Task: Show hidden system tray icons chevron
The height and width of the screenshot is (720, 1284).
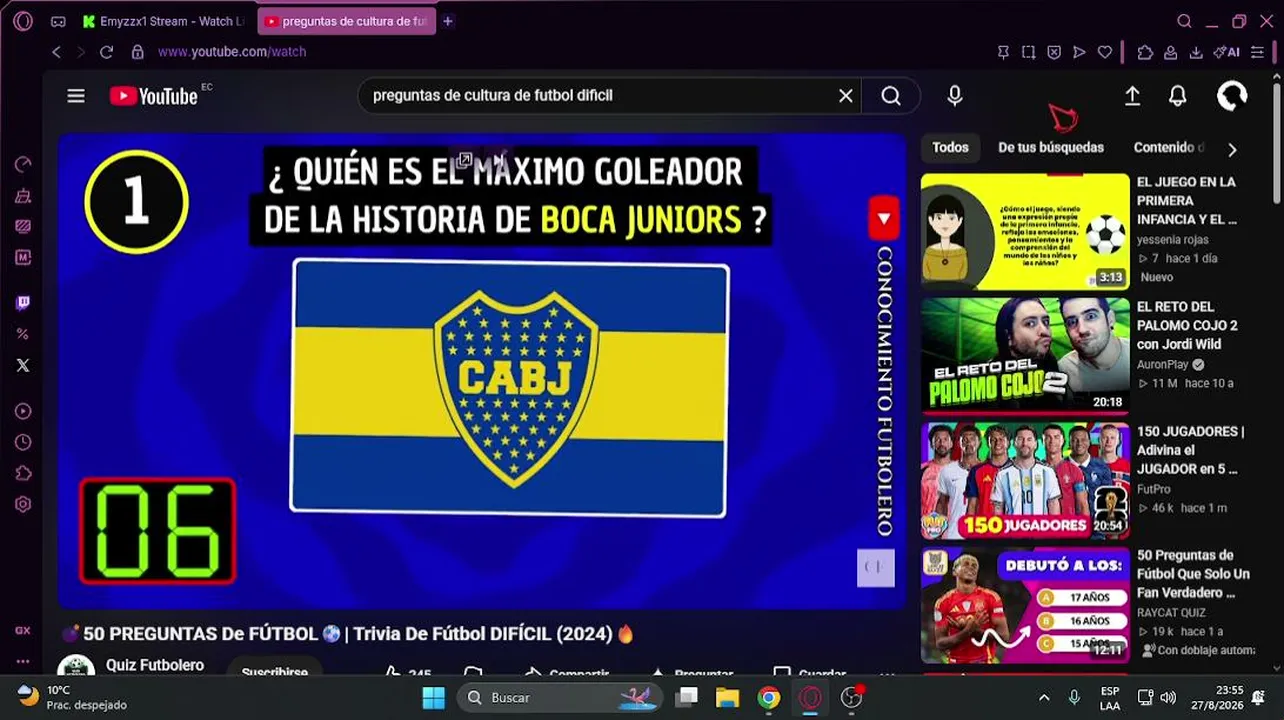Action: pyautogui.click(x=1044, y=697)
